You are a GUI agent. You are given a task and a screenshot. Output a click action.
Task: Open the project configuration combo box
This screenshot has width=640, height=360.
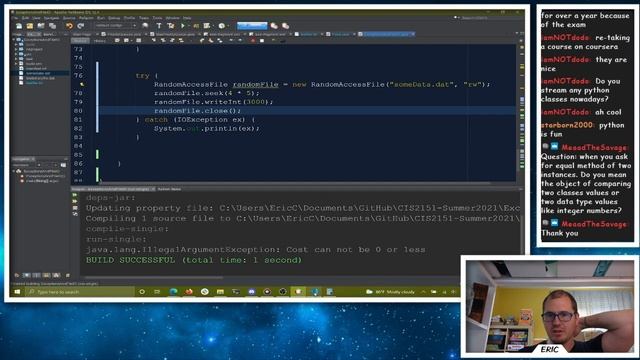tap(116, 26)
